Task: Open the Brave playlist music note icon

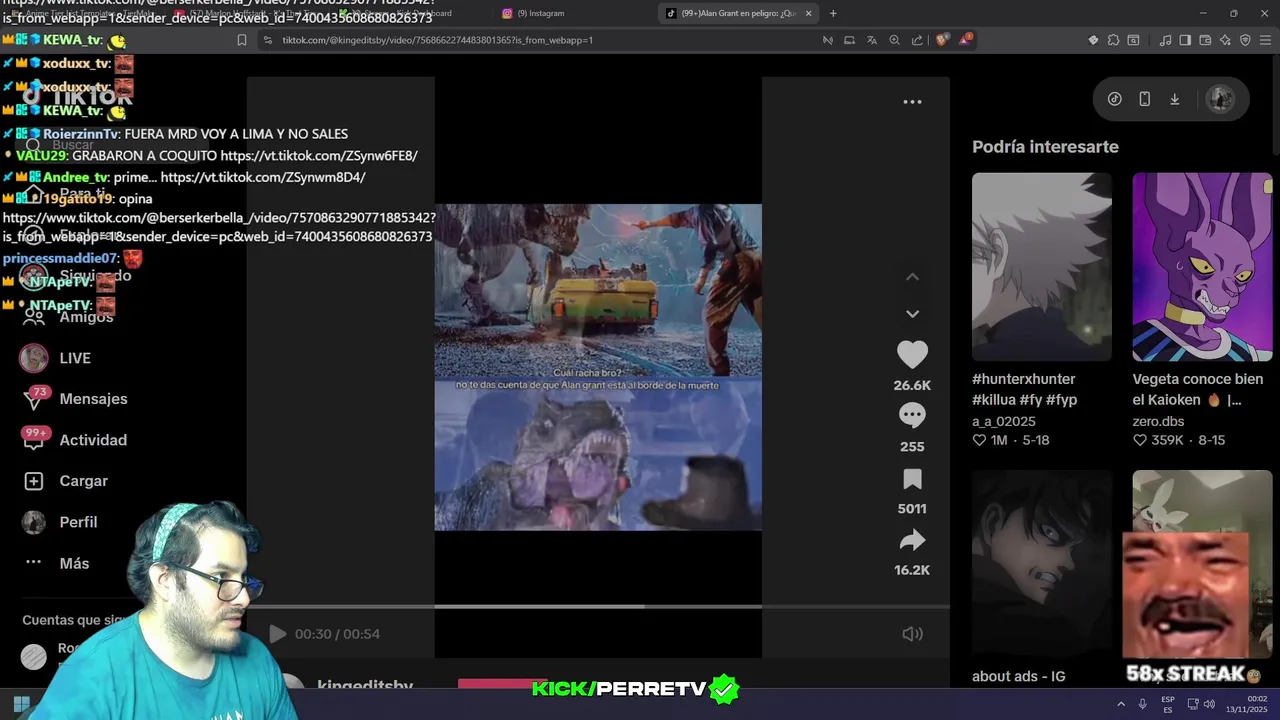Action: 1166,40
